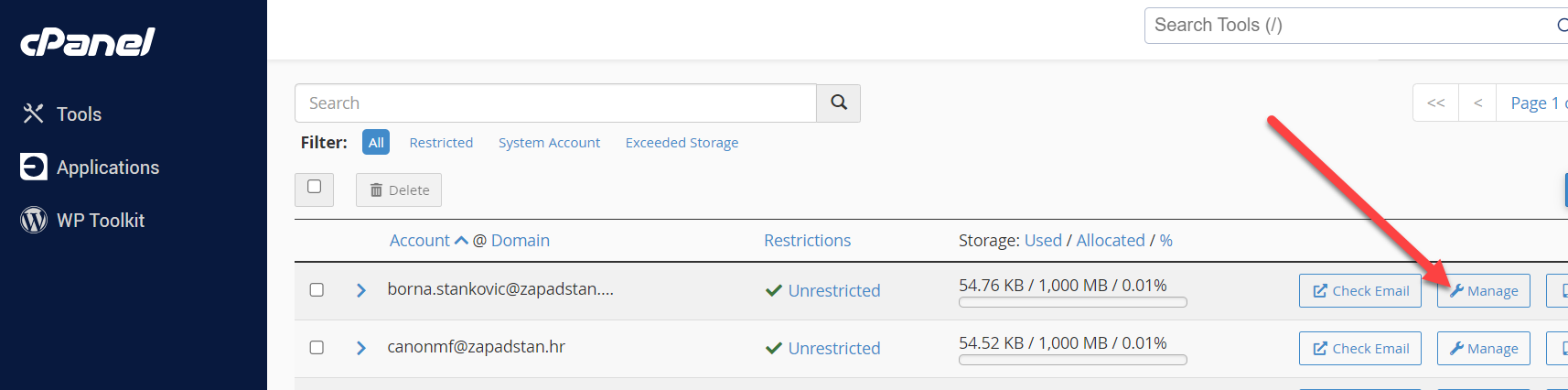The width and height of the screenshot is (1568, 390).
Task: Click borna.stankovic storage usage bar
Action: [1072, 302]
